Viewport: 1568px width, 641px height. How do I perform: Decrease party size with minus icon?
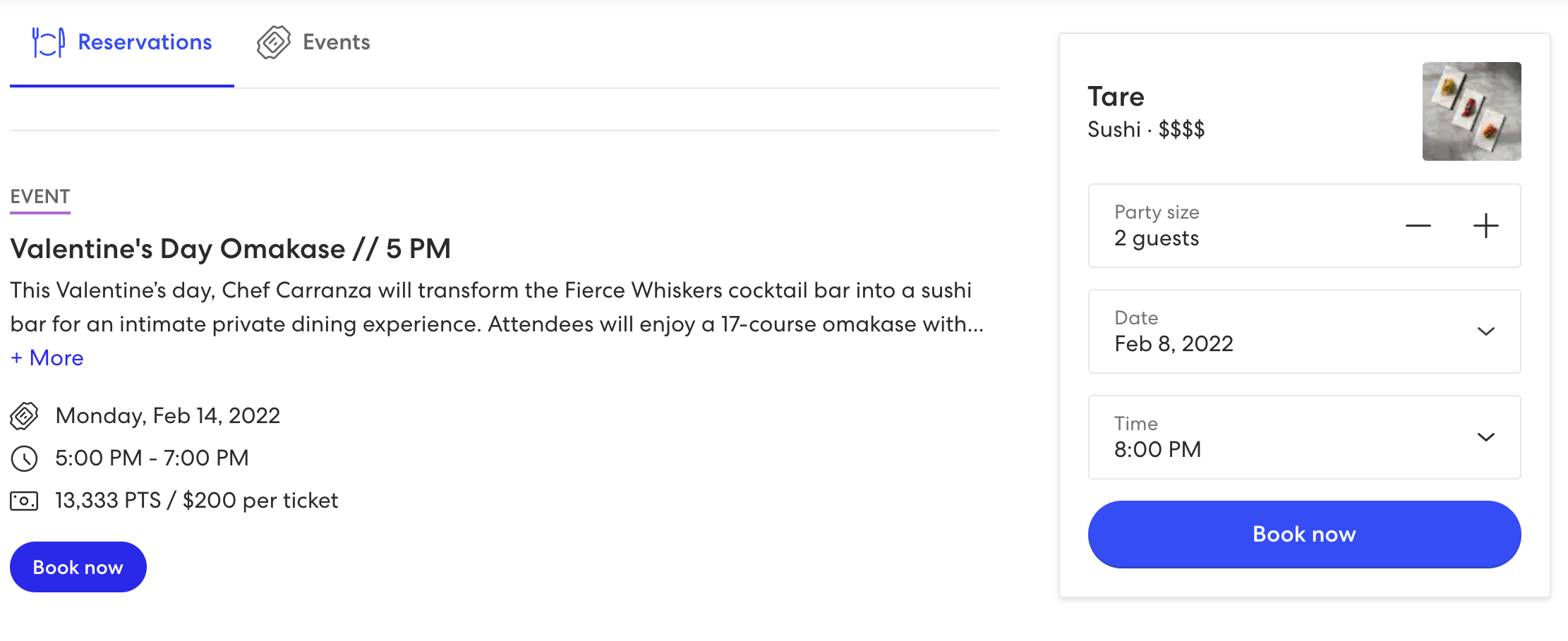point(1418,226)
